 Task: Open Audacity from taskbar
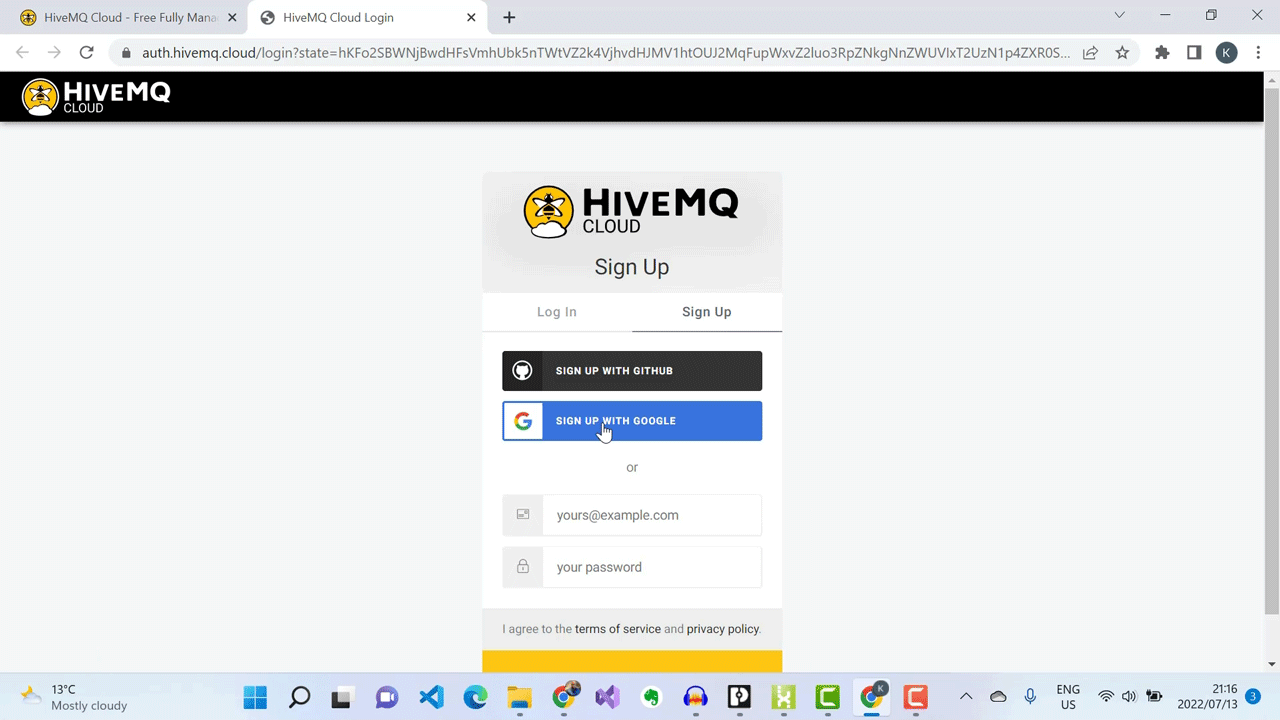[695, 697]
